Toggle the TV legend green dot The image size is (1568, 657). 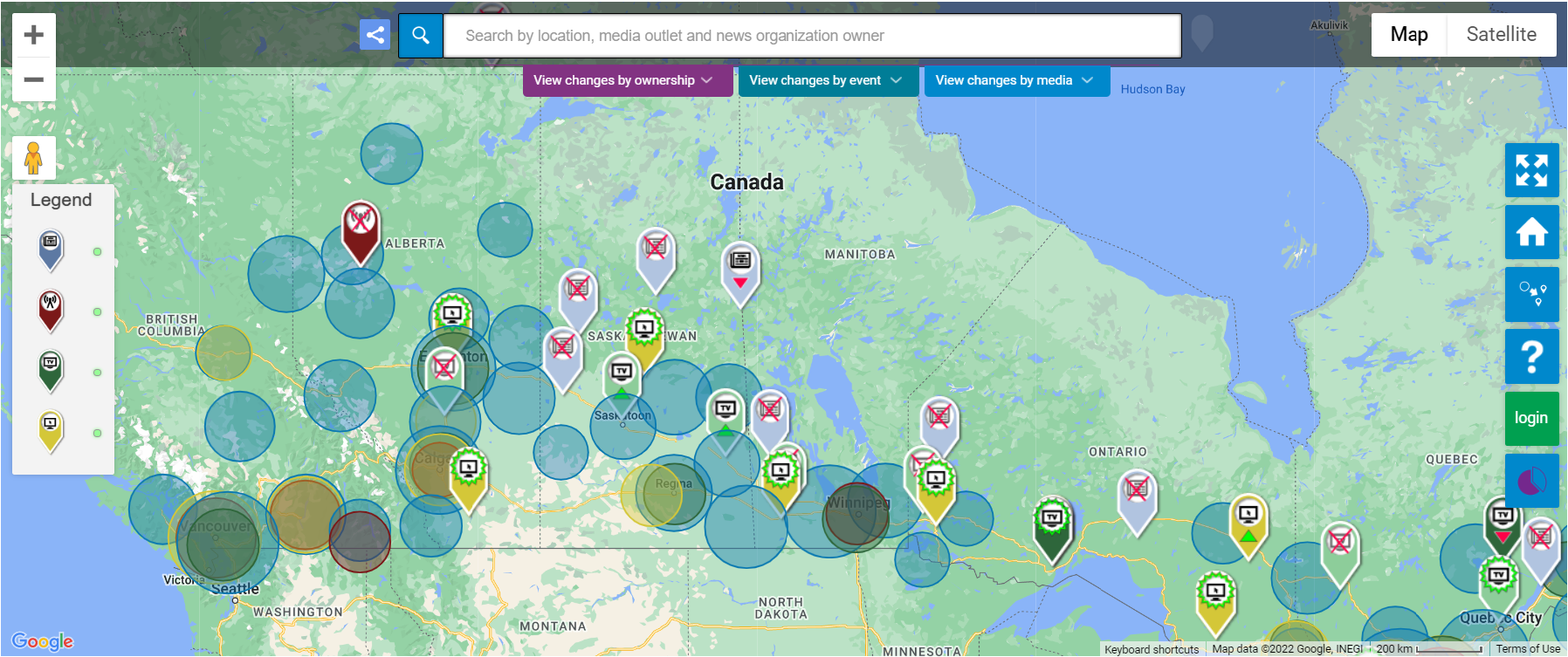(x=97, y=373)
